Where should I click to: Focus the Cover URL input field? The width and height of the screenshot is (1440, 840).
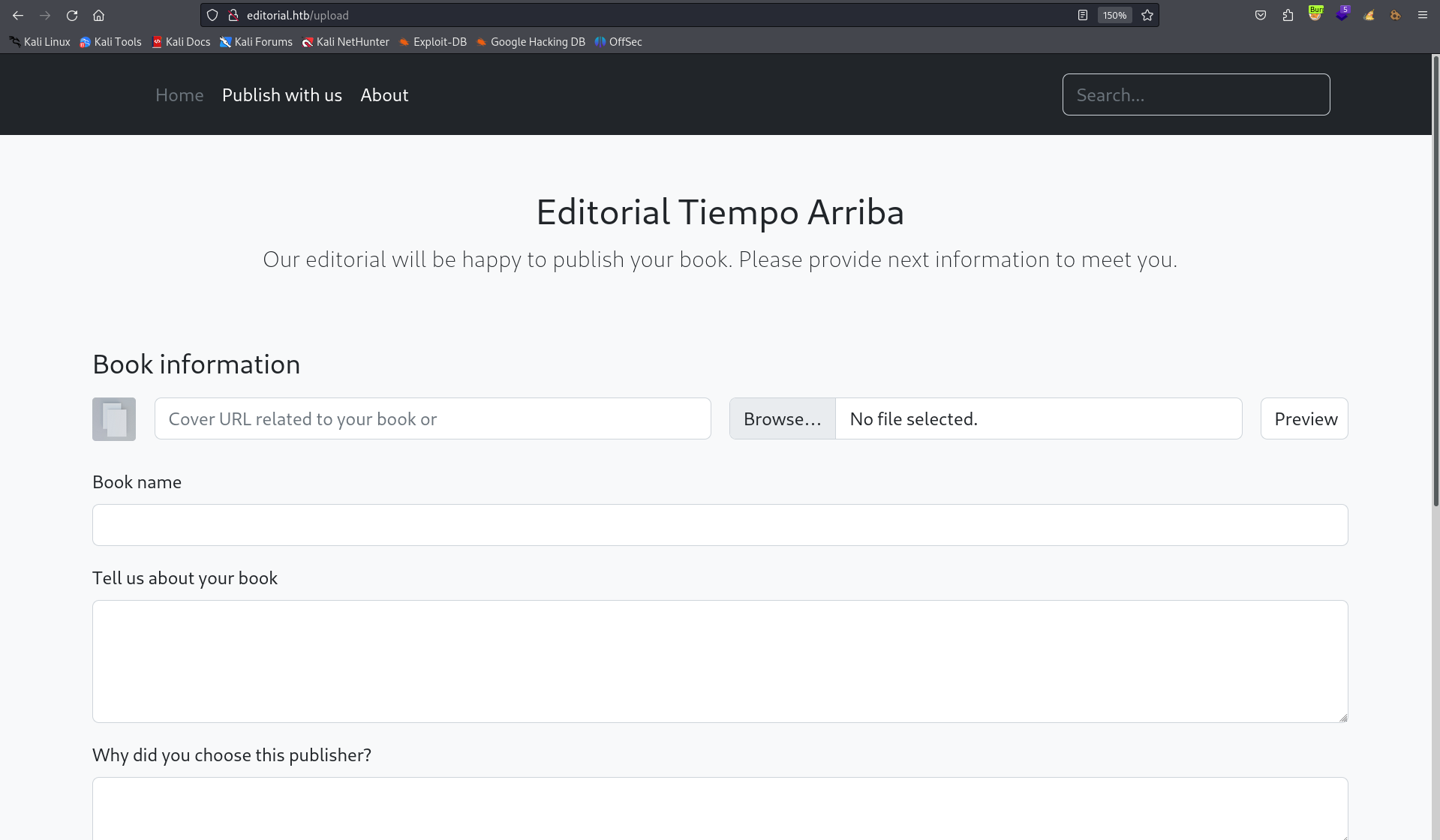point(433,418)
